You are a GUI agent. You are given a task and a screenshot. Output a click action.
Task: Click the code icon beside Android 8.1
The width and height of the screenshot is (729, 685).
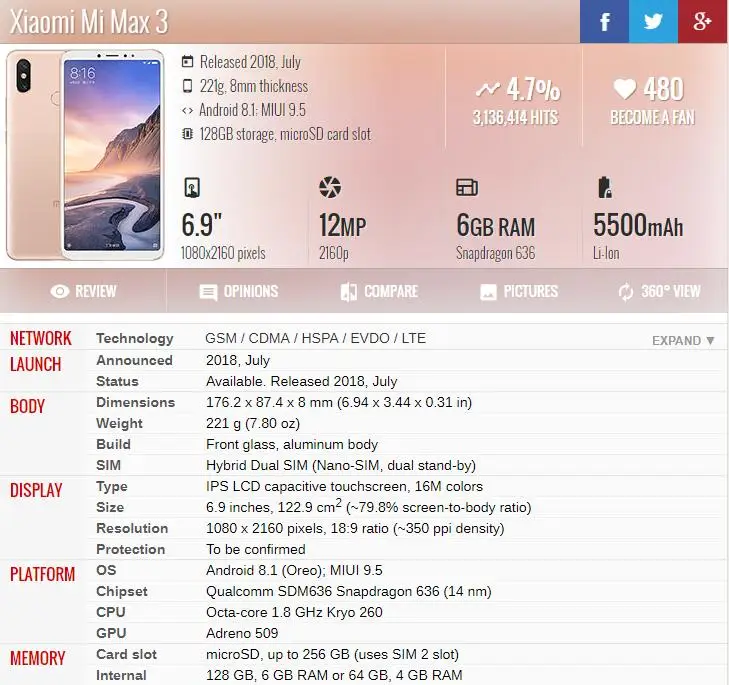point(187,111)
